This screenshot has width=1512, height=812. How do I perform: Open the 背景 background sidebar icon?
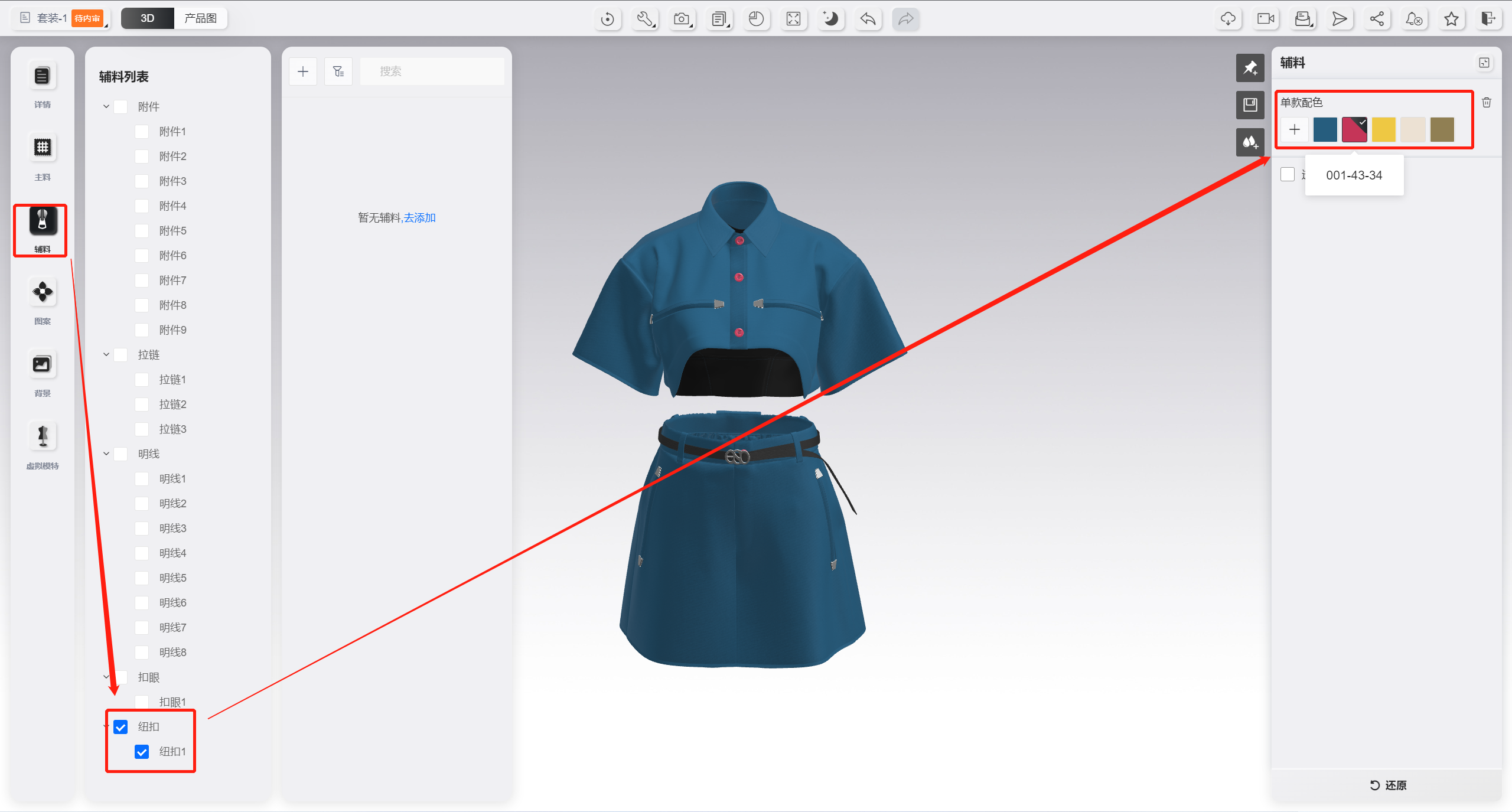(42, 364)
